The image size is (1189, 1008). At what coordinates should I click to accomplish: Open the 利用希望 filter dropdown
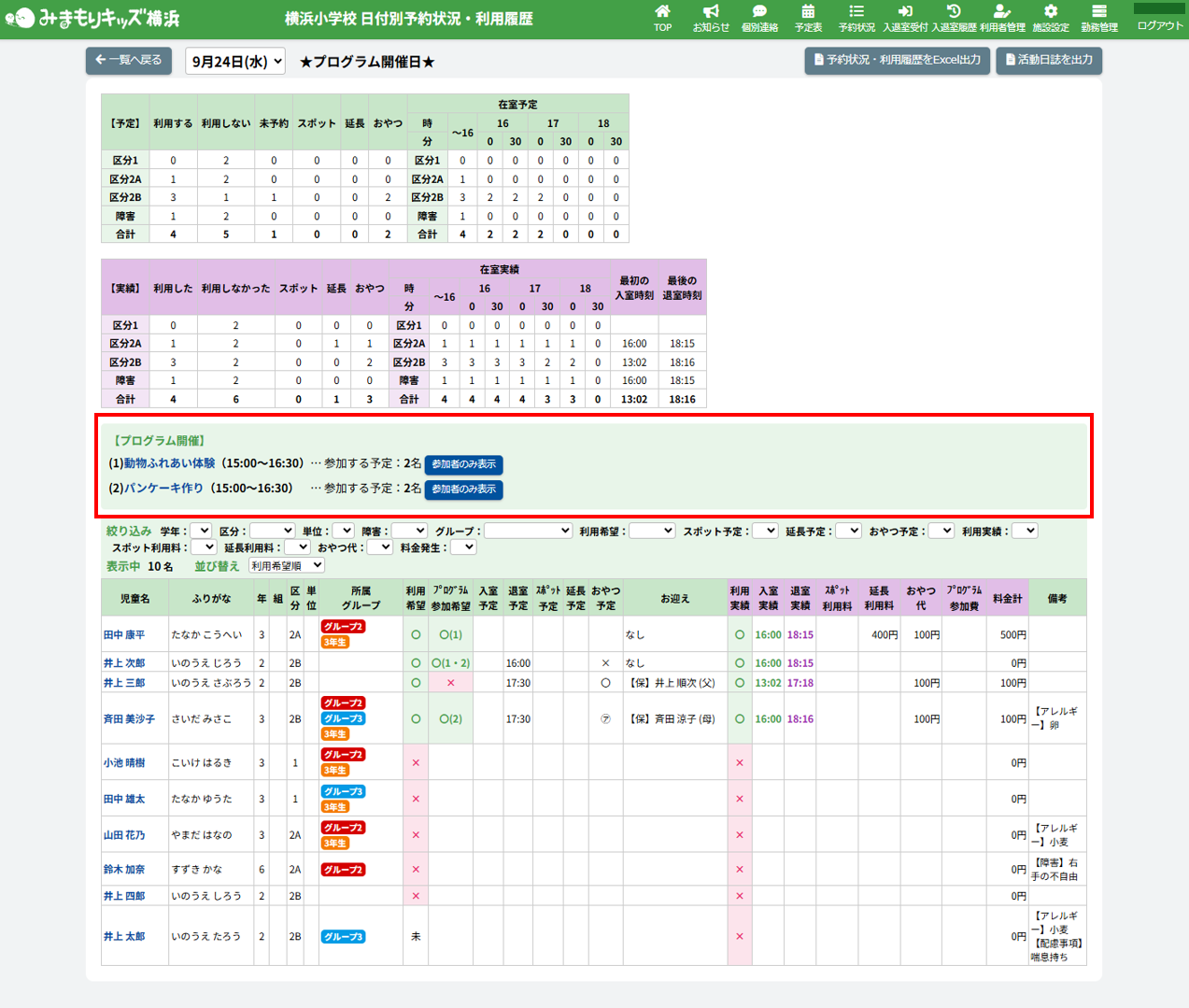(651, 531)
